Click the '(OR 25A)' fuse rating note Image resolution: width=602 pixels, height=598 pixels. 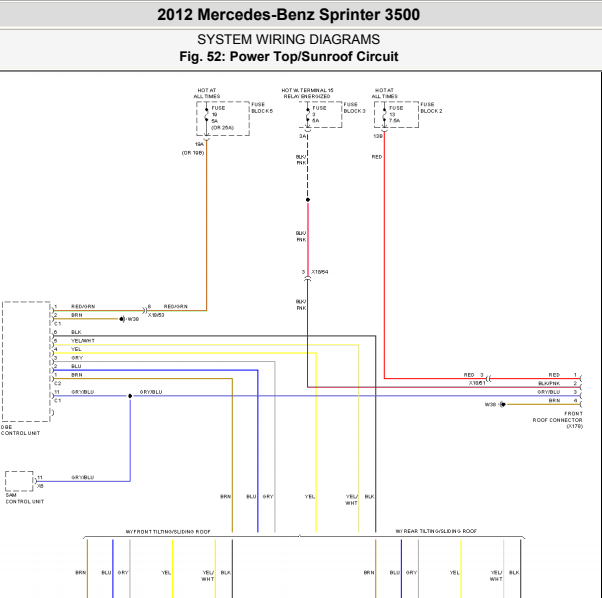pos(222,127)
